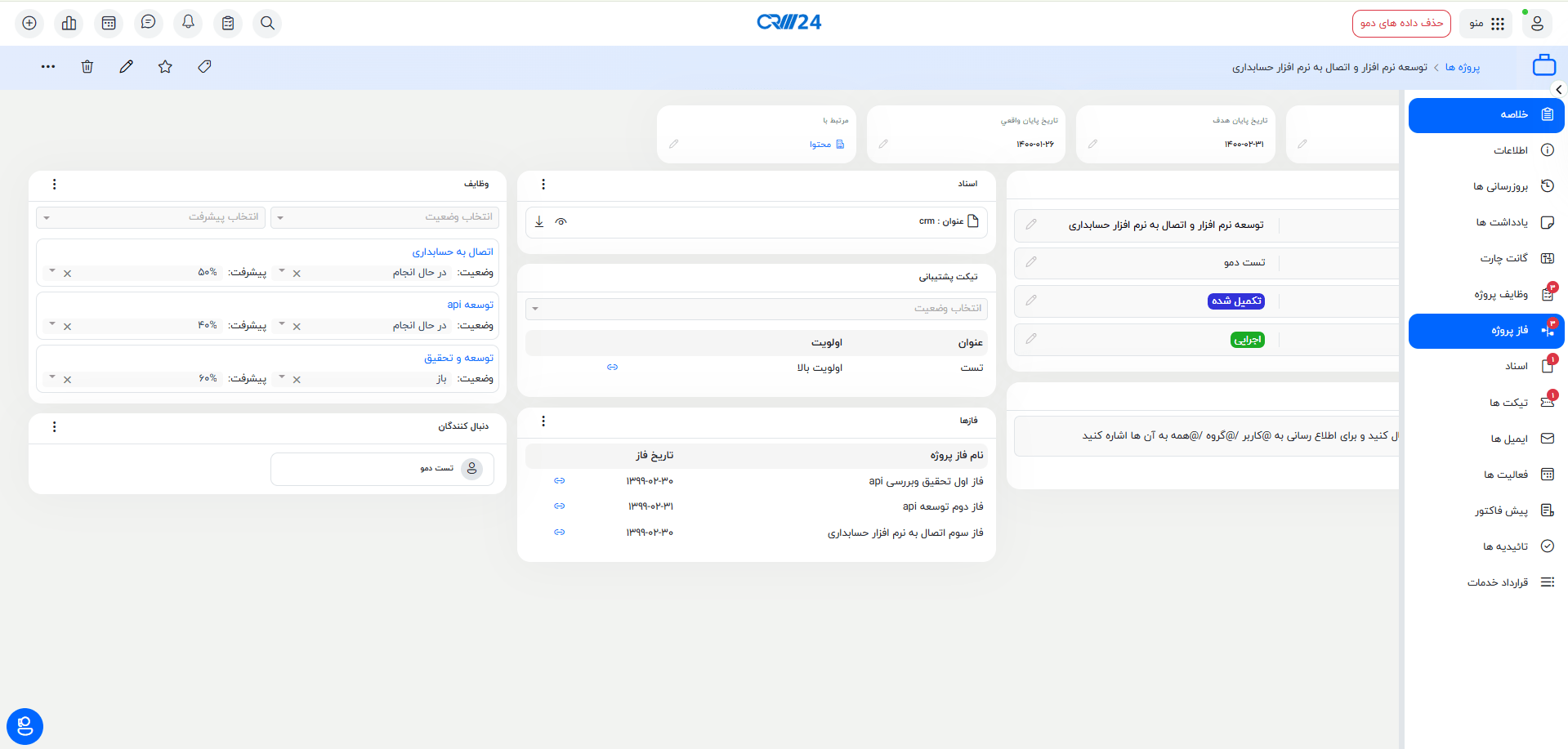Open global search with the magnifier icon
Image resolution: width=1568 pixels, height=749 pixels.
point(267,23)
